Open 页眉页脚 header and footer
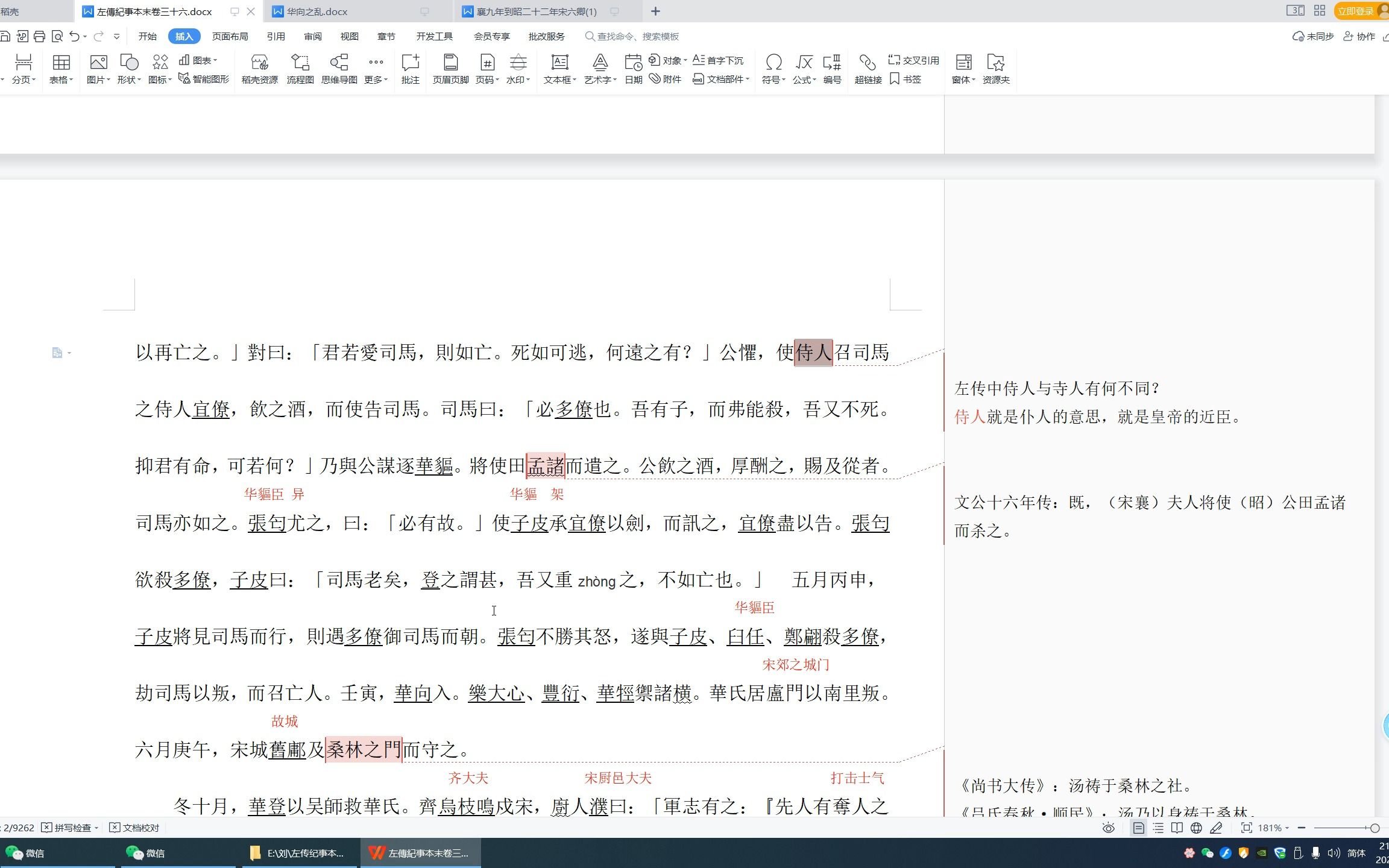The image size is (1389, 868). [450, 69]
